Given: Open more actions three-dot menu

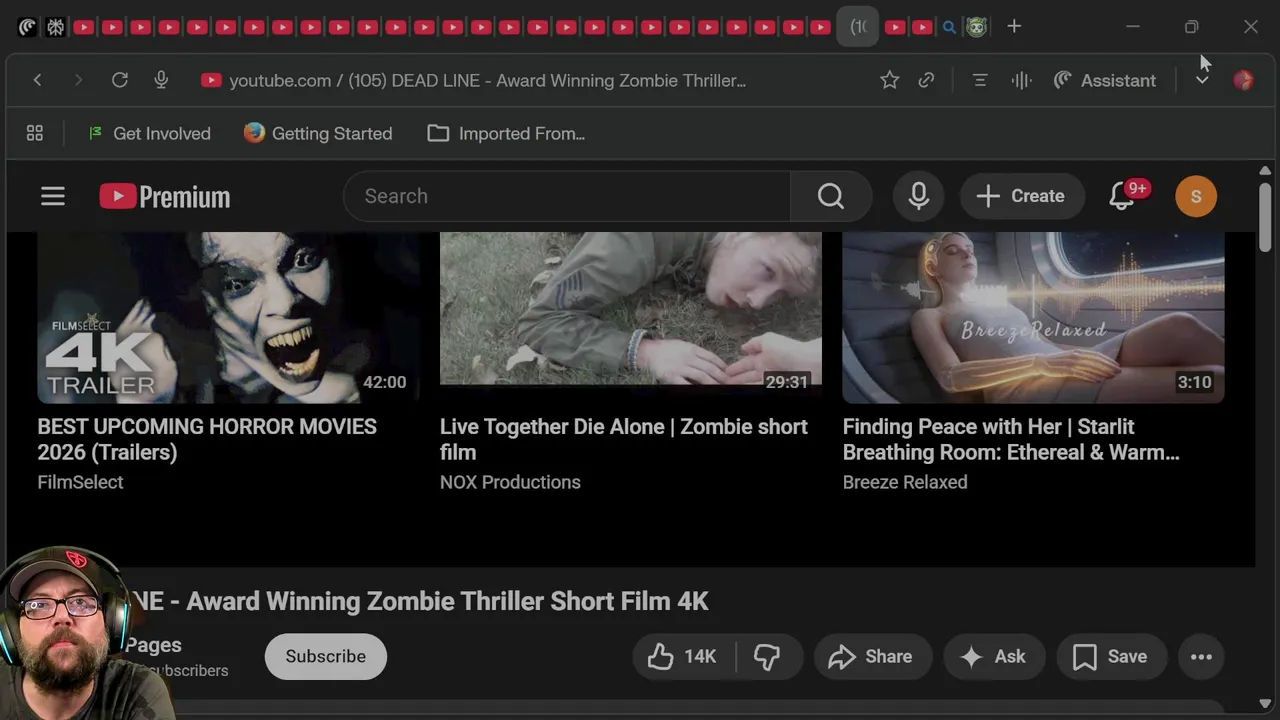Looking at the screenshot, I should (x=1201, y=656).
